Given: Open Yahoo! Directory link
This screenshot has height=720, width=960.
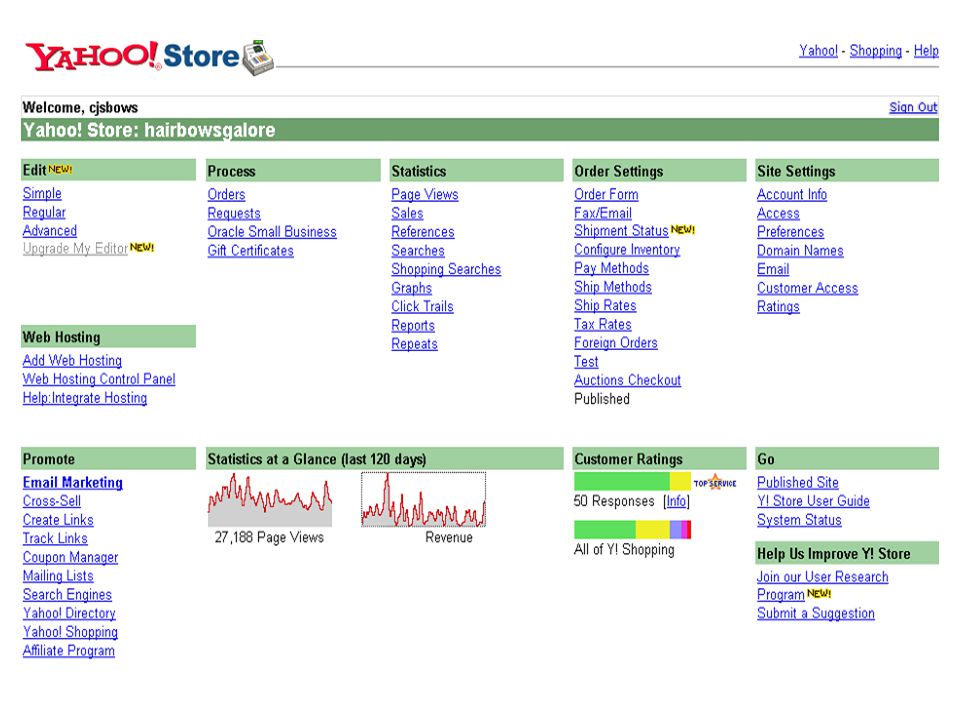Looking at the screenshot, I should tap(69, 613).
